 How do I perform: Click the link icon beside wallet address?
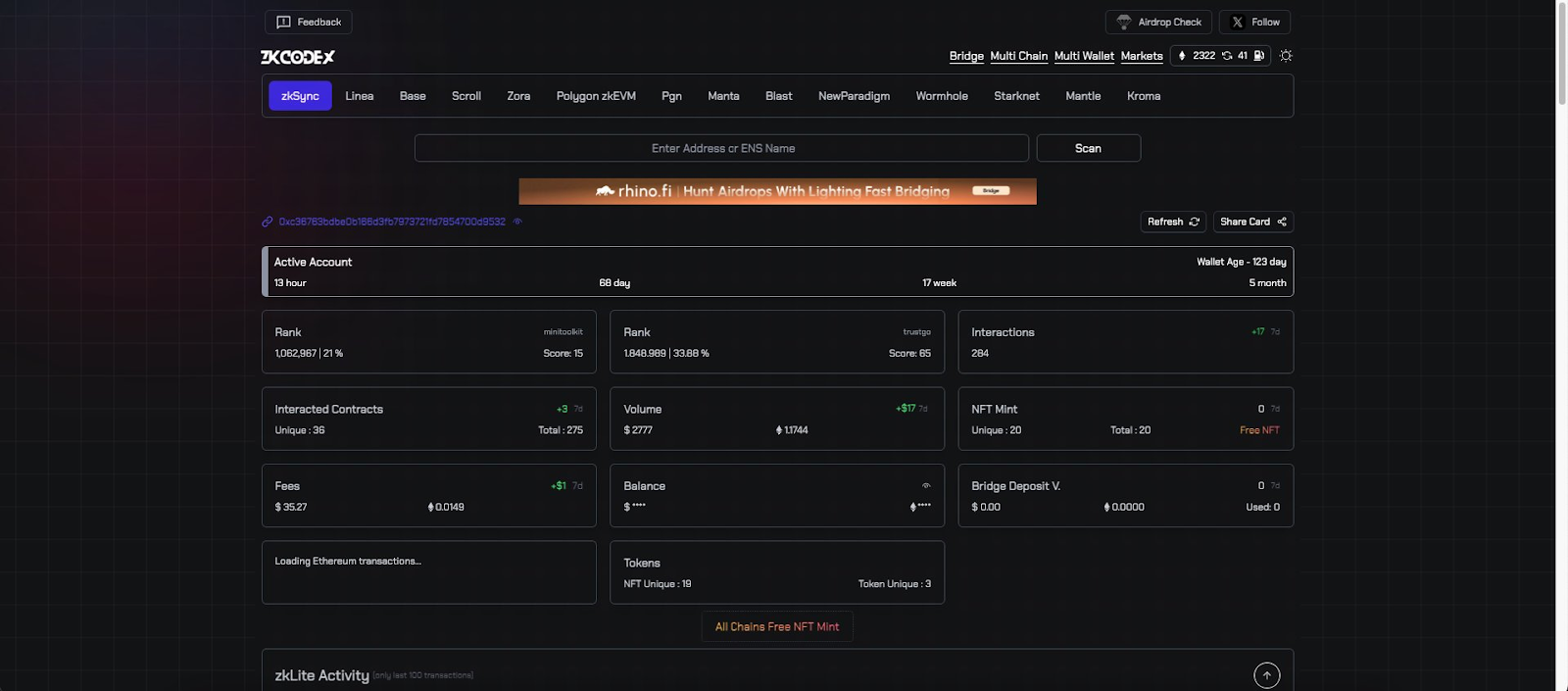tap(268, 222)
